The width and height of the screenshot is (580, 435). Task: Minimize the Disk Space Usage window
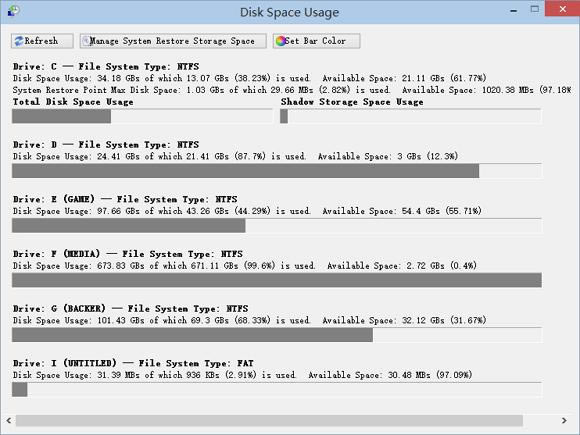click(x=513, y=11)
